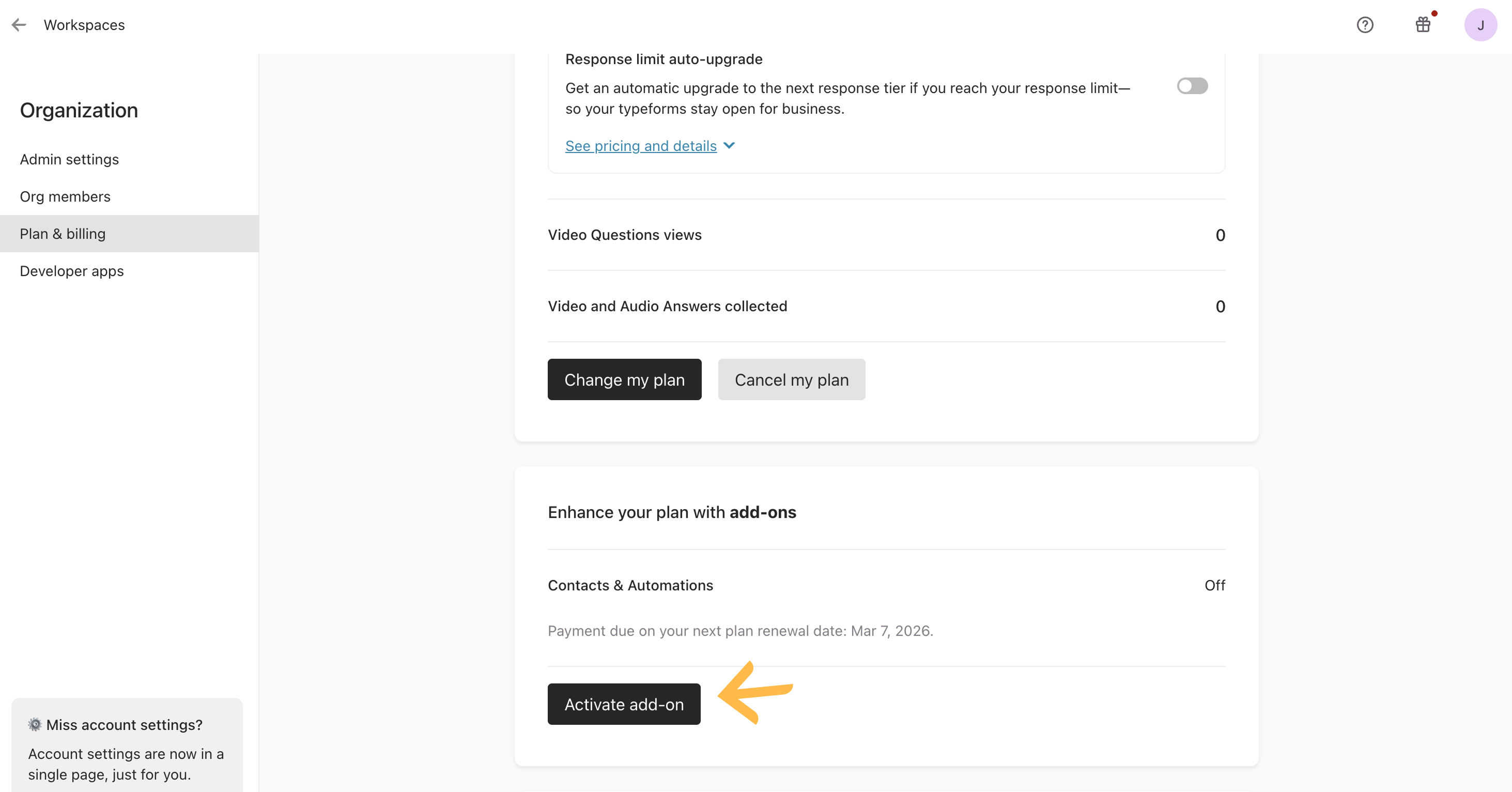1512x792 pixels.
Task: Click the Miss account settings notice card
Action: pos(126,749)
